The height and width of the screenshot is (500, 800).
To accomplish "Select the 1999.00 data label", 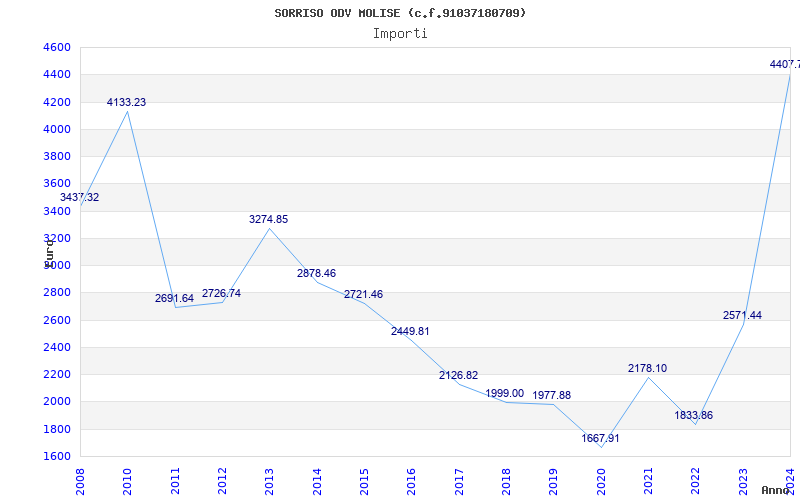I will (505, 393).
